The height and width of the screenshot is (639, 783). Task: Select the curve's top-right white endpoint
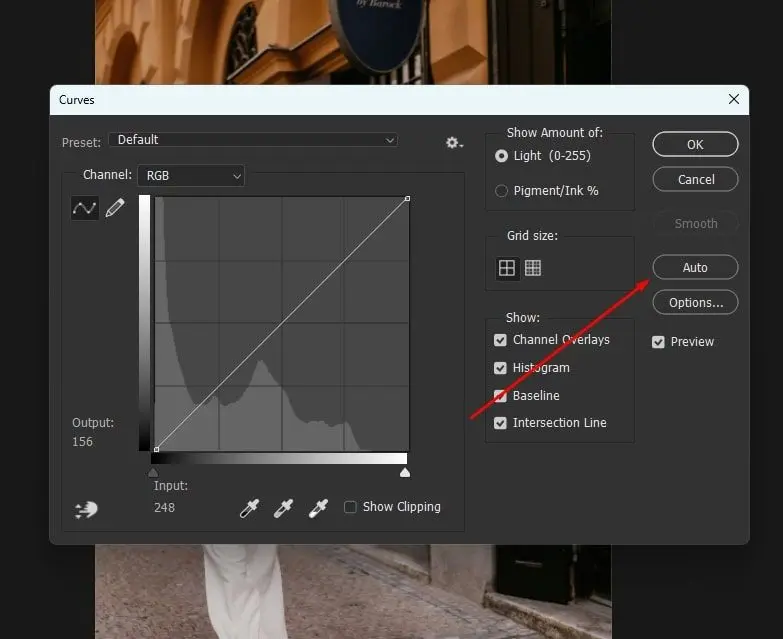click(407, 199)
